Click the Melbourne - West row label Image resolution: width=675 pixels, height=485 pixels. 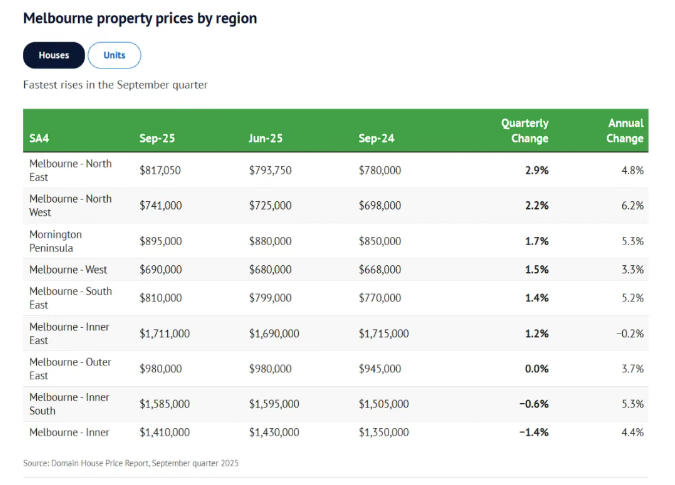(69, 269)
